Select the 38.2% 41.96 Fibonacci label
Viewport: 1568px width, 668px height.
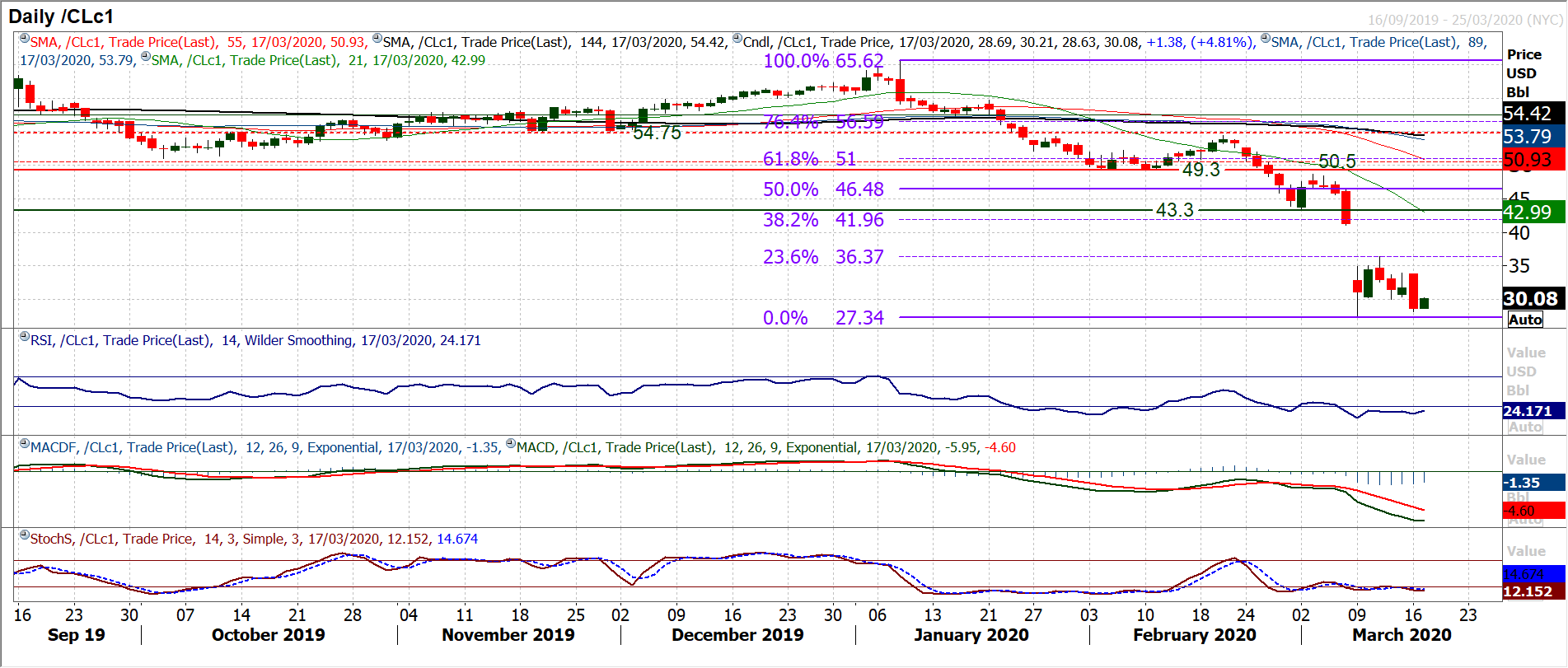[823, 220]
